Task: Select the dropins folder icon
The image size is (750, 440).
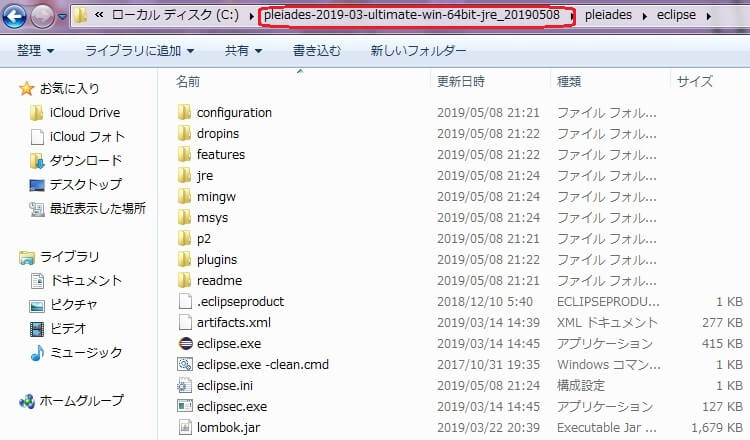Action: [185, 133]
